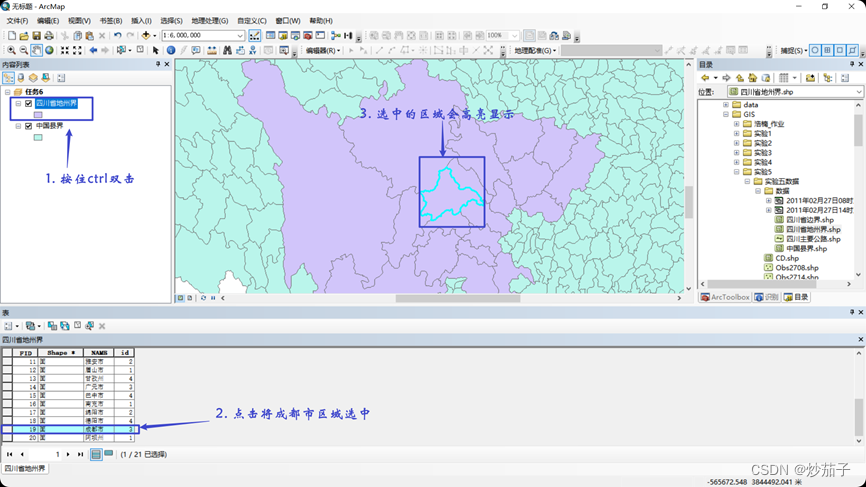Switch to the ArcToolbox tab

tap(725, 297)
